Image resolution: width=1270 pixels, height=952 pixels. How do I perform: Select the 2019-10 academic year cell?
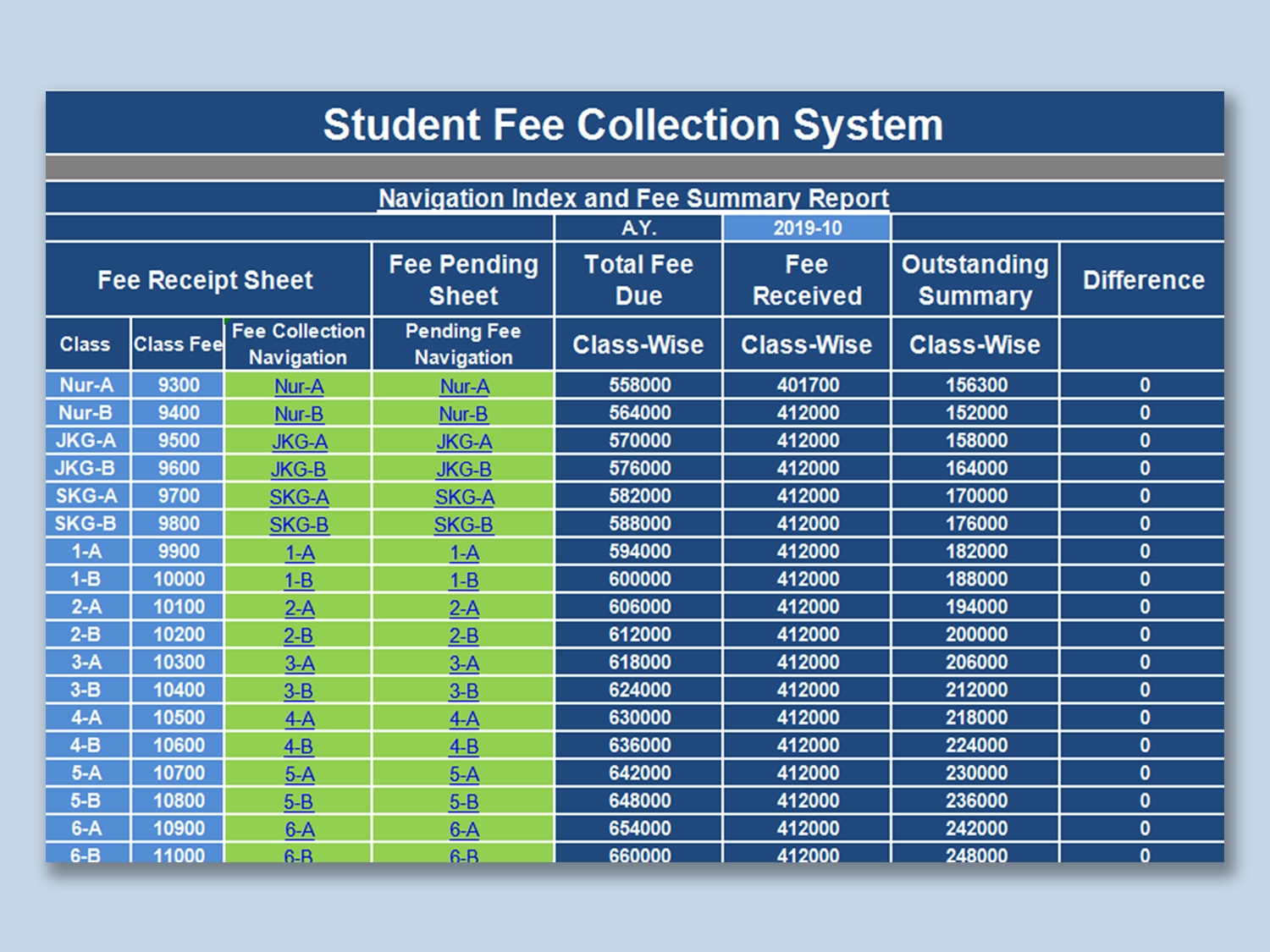click(806, 228)
